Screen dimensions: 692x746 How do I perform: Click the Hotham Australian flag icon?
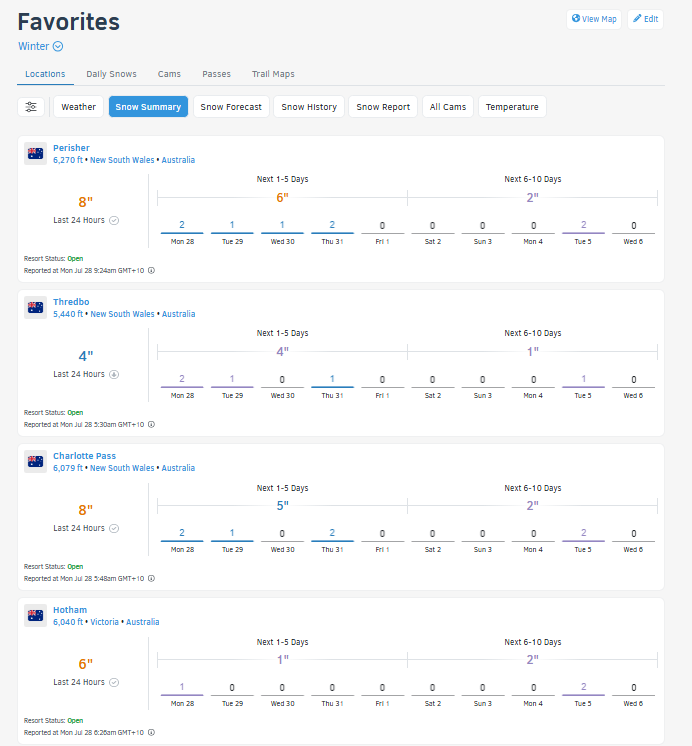(x=36, y=615)
